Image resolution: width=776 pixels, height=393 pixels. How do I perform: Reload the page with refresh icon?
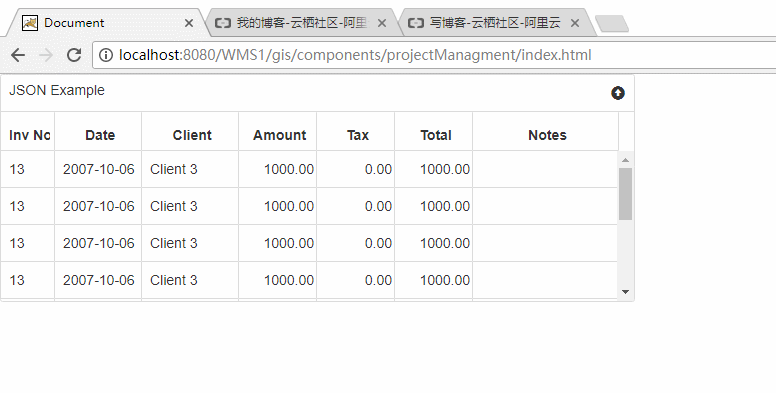click(74, 55)
